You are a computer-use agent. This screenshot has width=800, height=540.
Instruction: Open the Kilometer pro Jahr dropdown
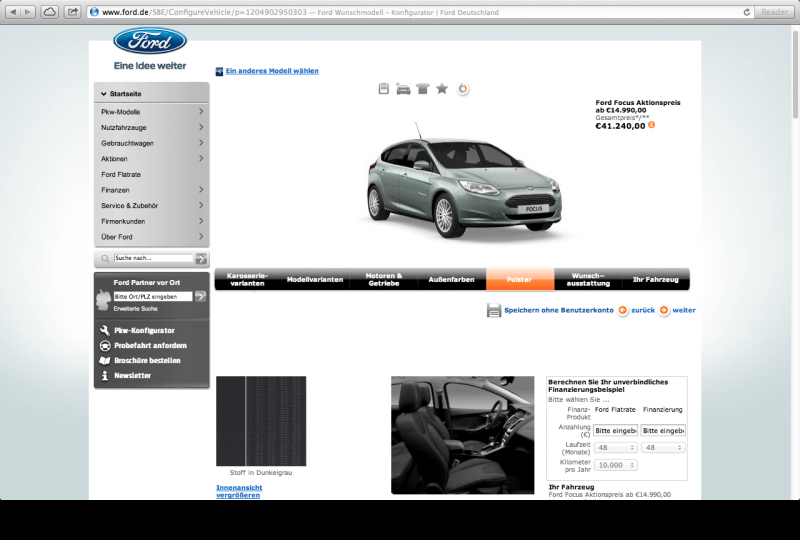[615, 465]
